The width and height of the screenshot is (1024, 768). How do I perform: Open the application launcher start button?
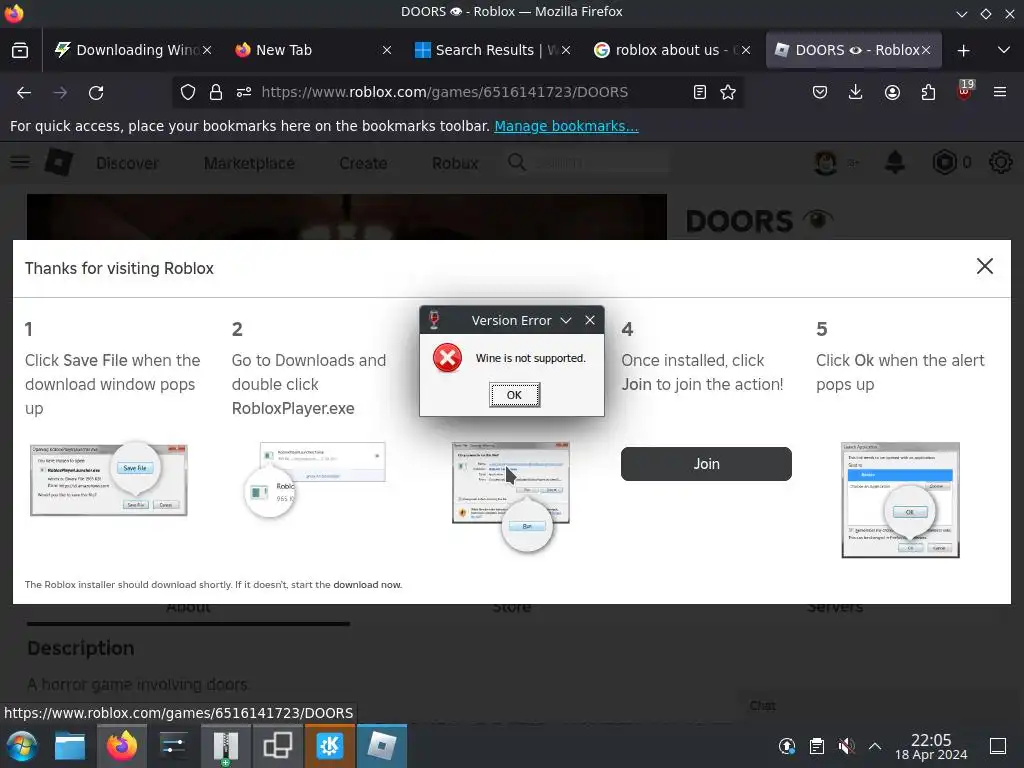[x=22, y=746]
